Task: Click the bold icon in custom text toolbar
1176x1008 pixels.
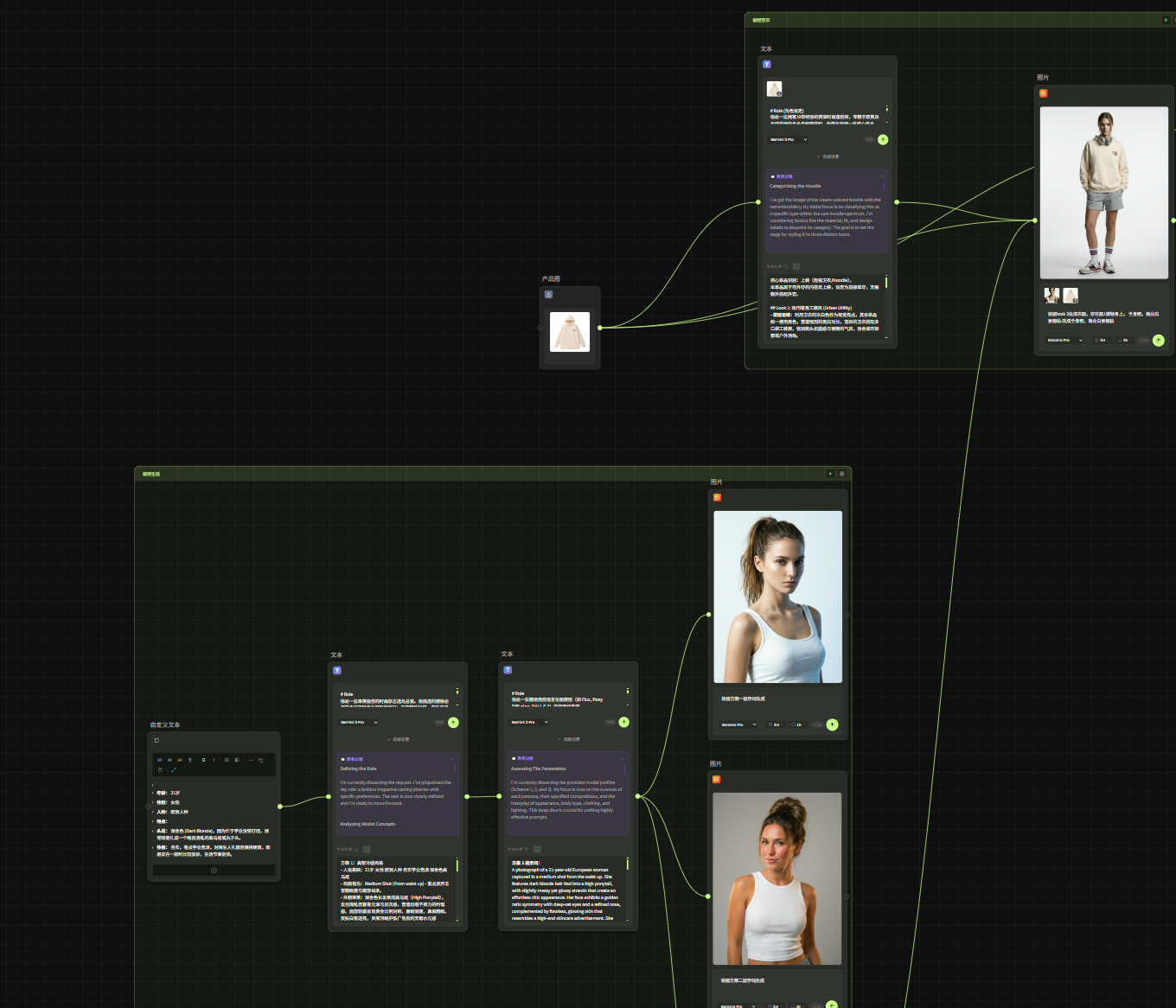Action: tap(203, 761)
